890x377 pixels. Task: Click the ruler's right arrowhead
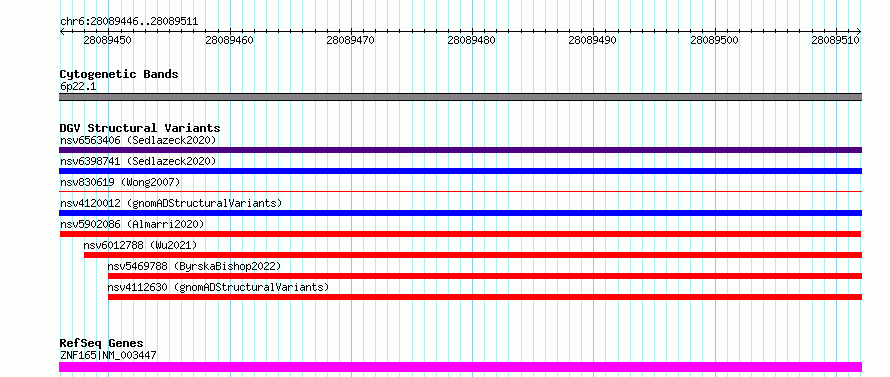(x=859, y=31)
